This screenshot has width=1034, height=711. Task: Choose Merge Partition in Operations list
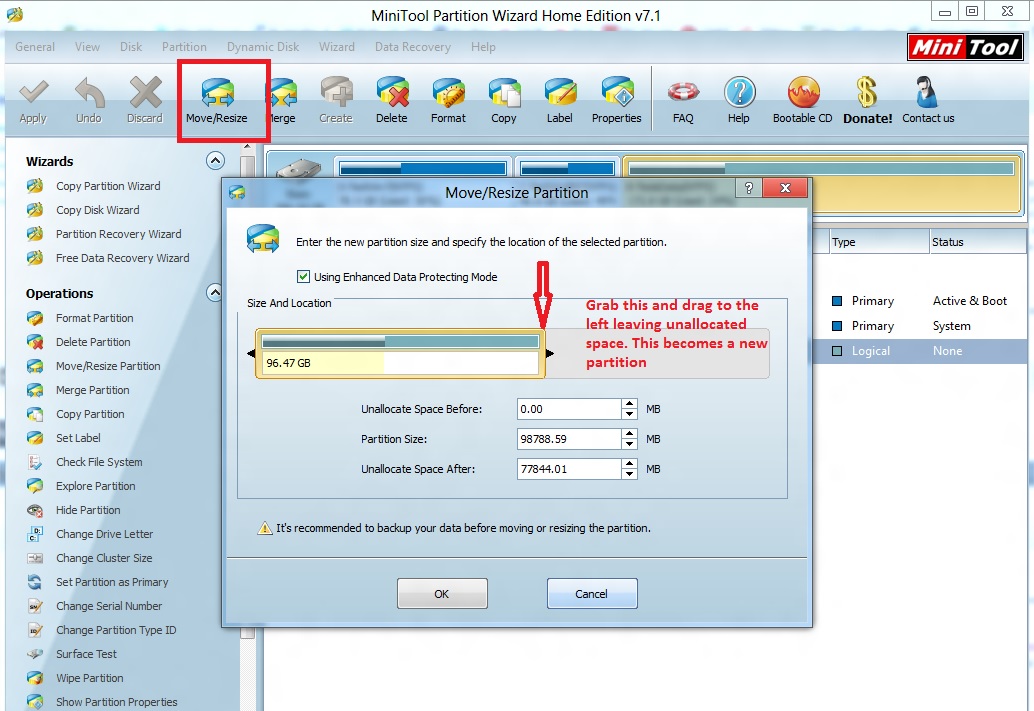coord(92,390)
